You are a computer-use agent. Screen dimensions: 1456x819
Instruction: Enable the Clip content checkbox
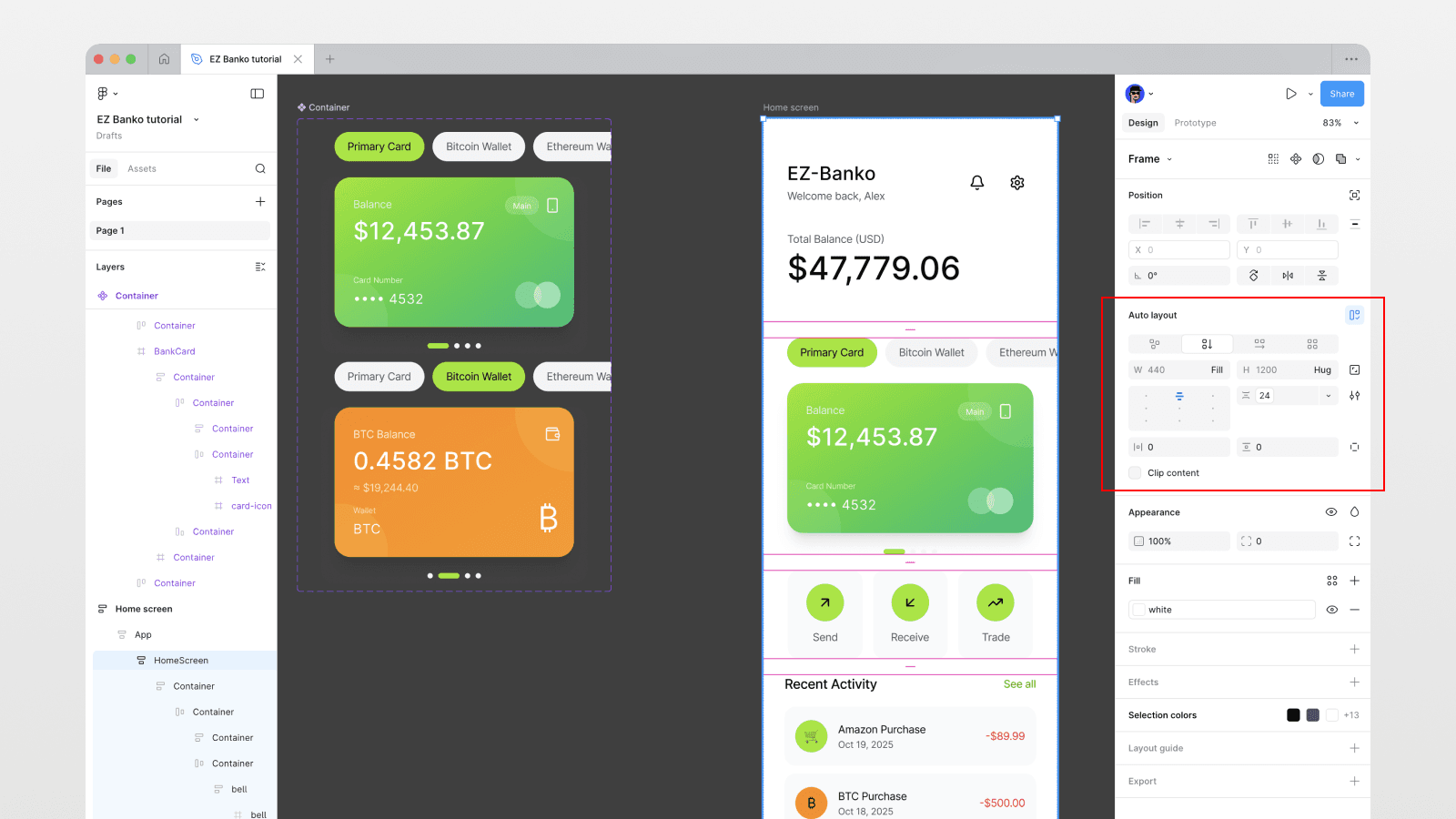[1135, 473]
